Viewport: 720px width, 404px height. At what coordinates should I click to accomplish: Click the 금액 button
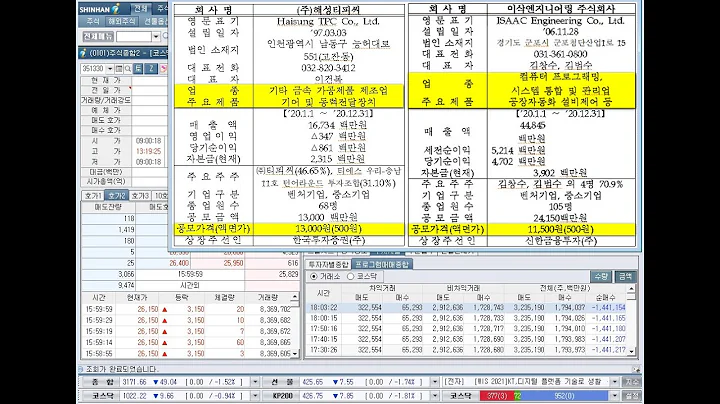click(x=625, y=276)
